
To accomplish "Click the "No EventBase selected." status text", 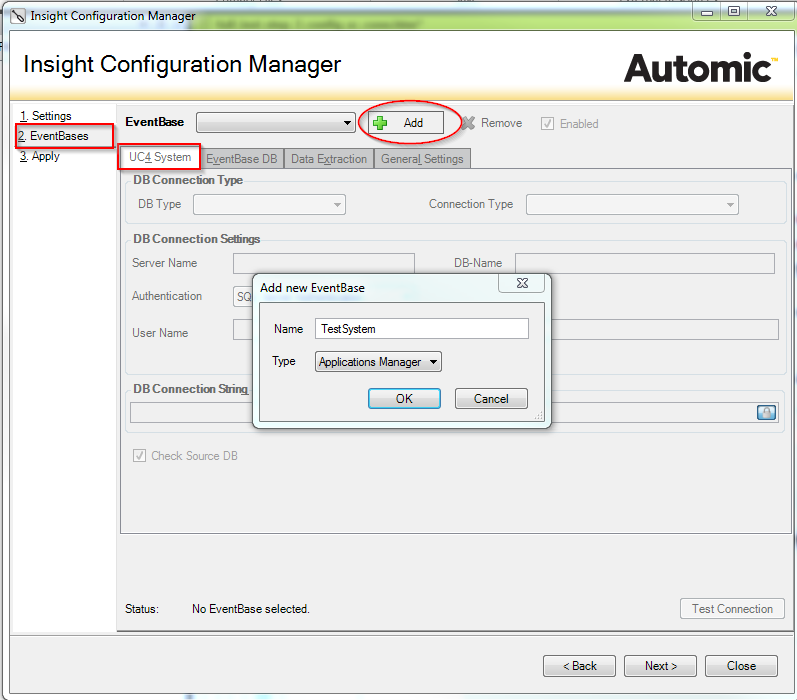I will pyautogui.click(x=251, y=608).
